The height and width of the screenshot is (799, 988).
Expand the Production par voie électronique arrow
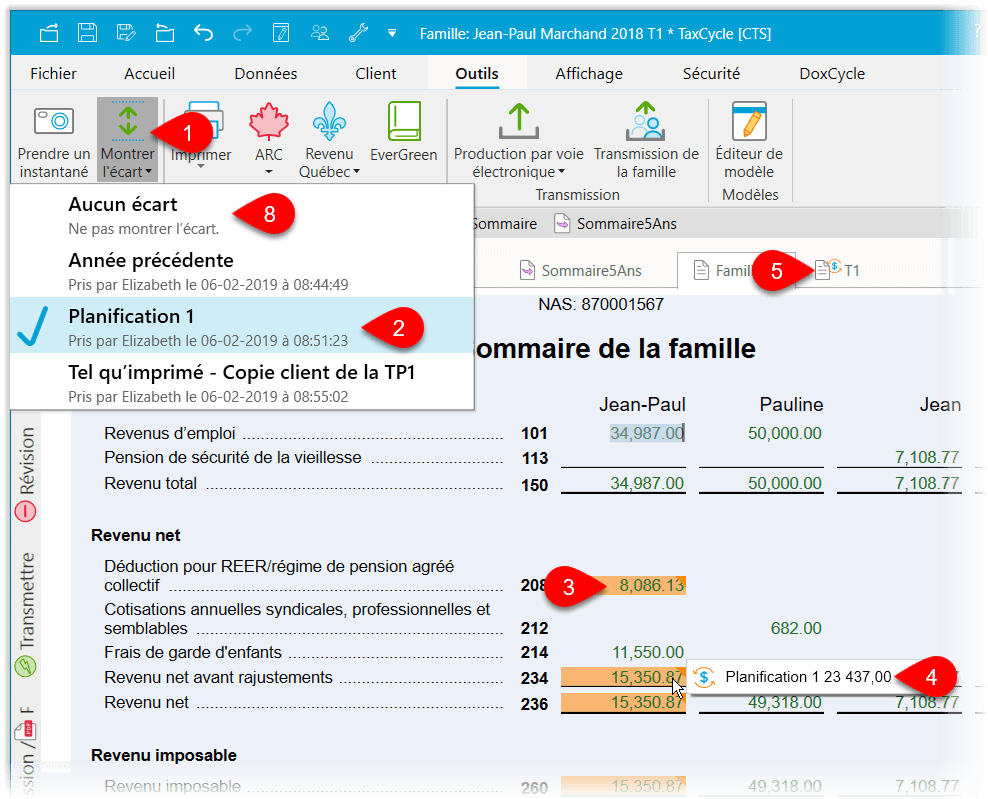pos(561,172)
